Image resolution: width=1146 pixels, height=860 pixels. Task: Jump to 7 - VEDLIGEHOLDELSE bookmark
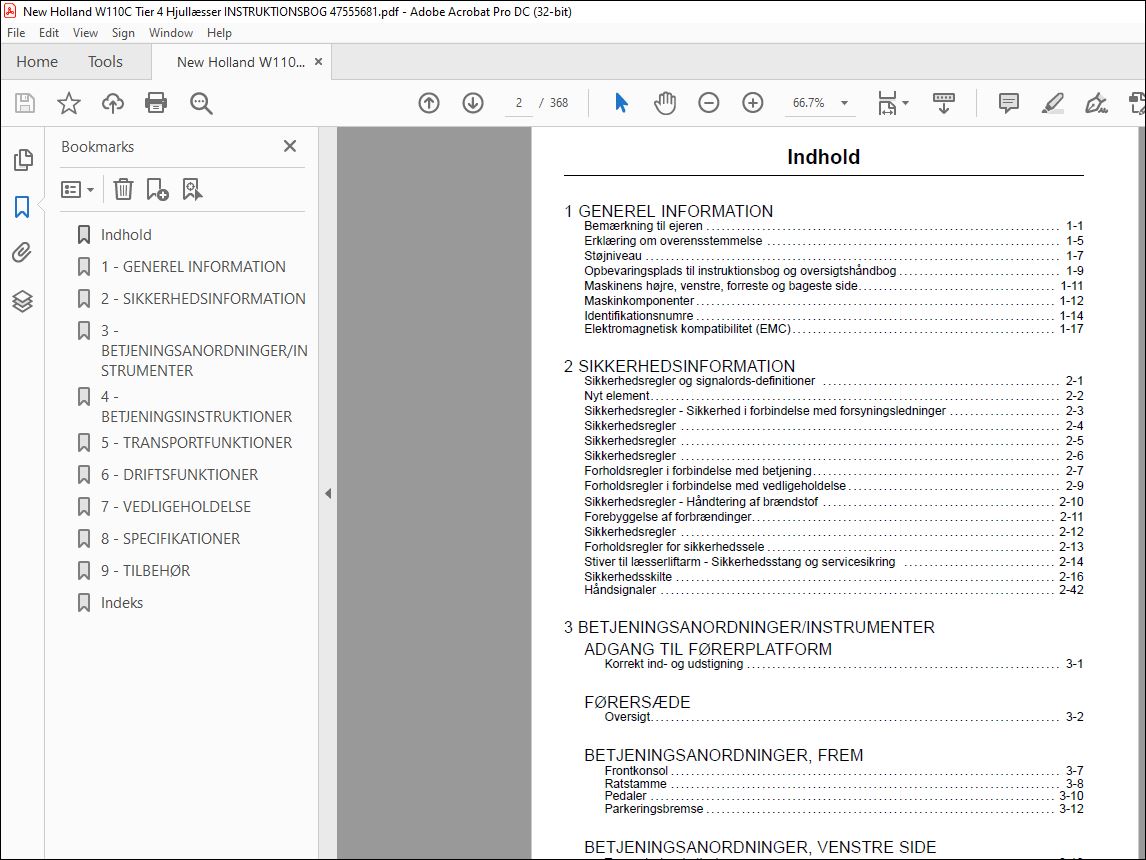pos(176,507)
